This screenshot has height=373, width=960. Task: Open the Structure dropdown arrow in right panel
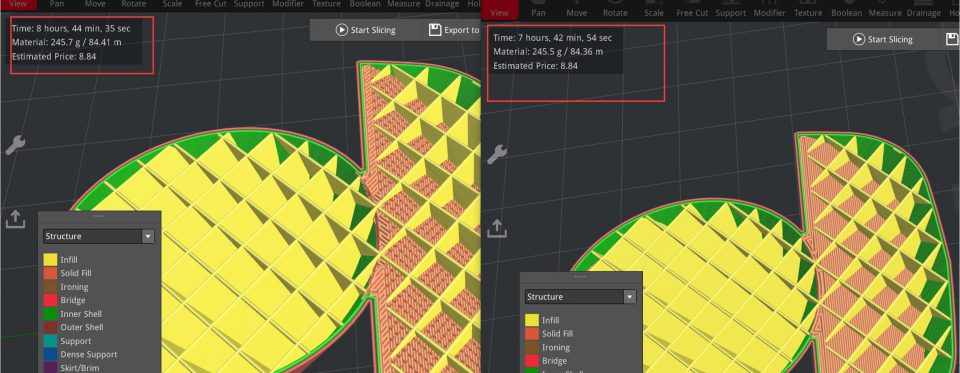629,296
